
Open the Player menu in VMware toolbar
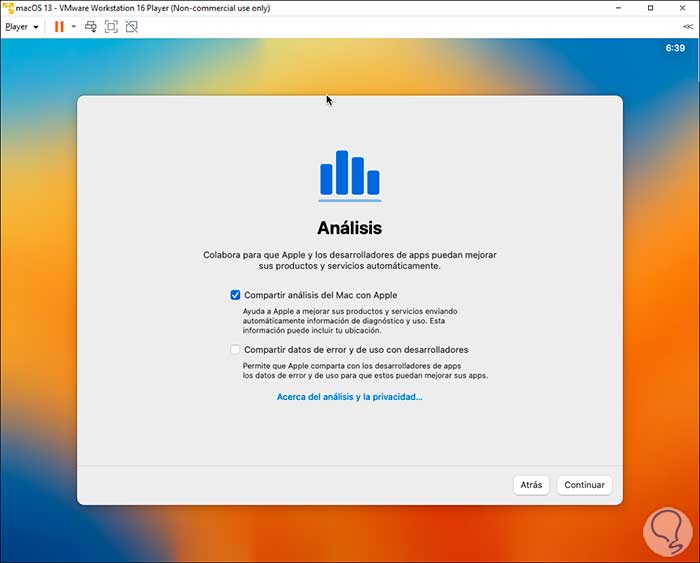tap(21, 27)
